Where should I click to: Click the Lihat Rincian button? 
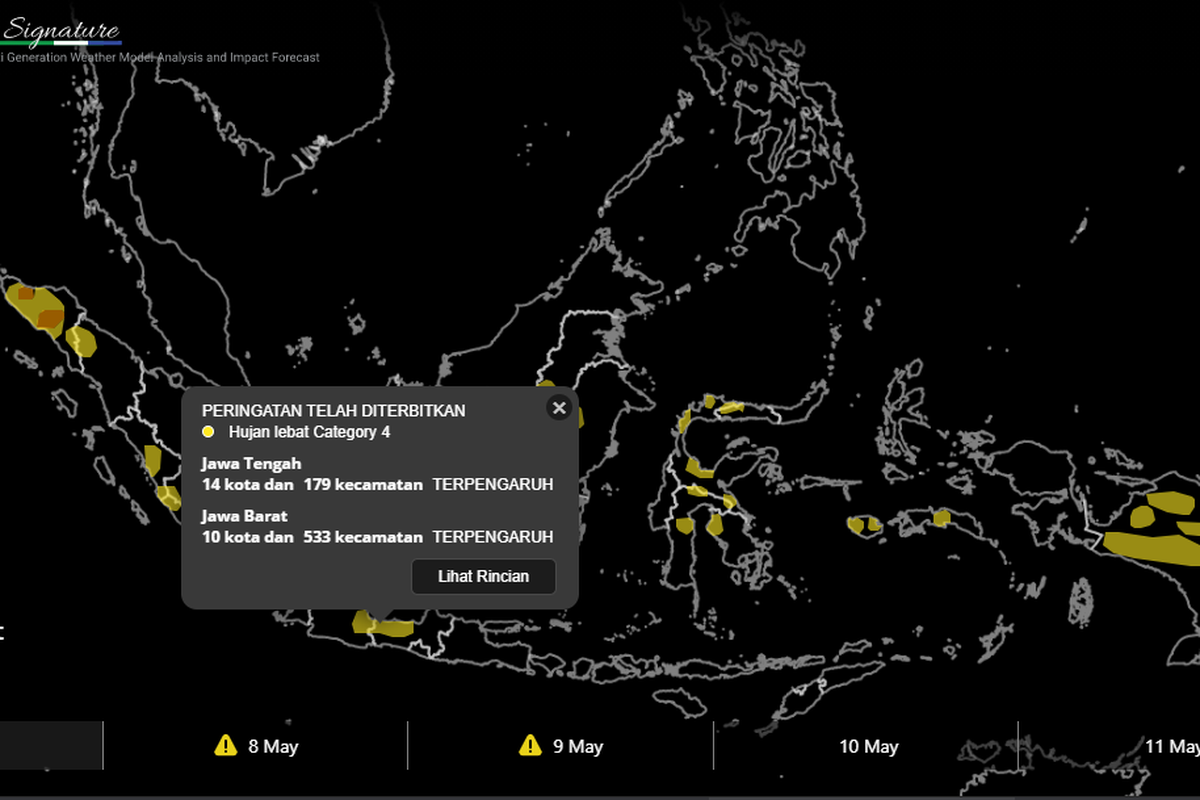483,576
